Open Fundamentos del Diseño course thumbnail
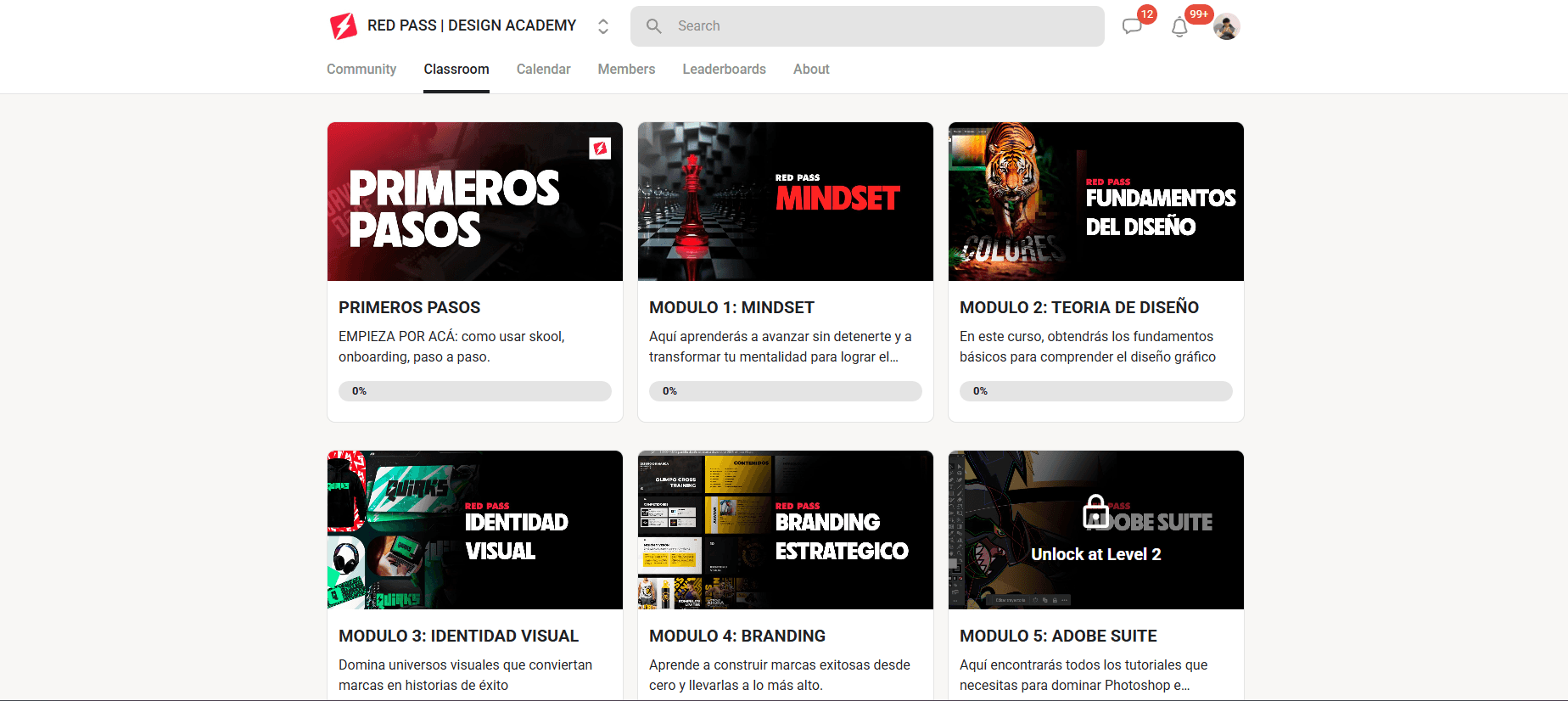1568x701 pixels. tap(1096, 201)
